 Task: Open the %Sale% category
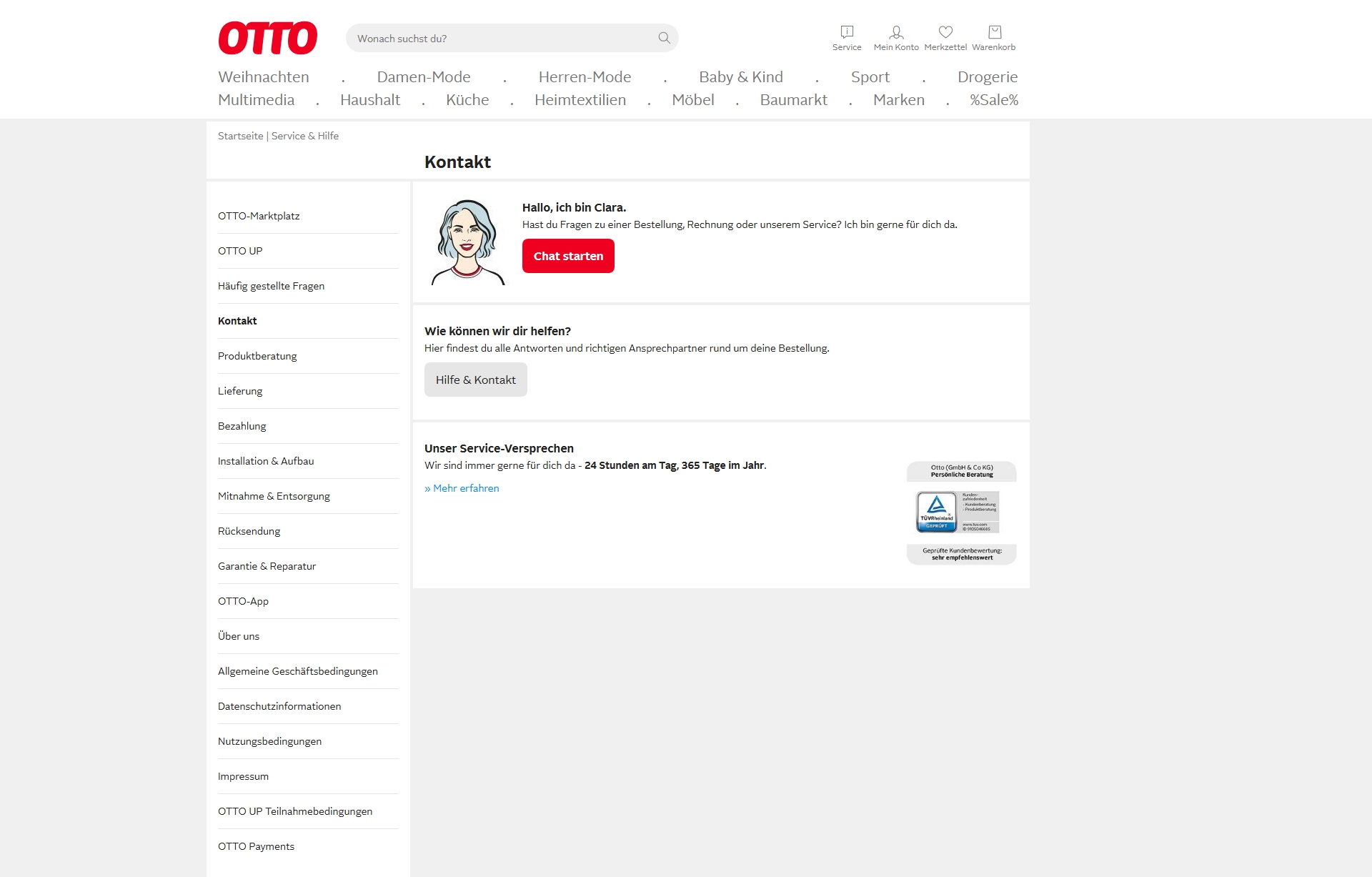coord(994,100)
